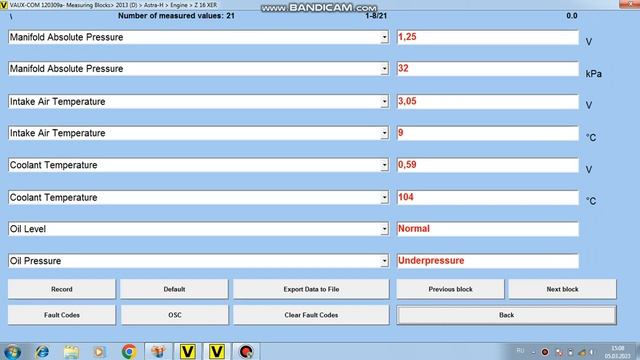This screenshot has height=360, width=640.
Task: Click Clear Fault Codes button
Action: coord(311,315)
